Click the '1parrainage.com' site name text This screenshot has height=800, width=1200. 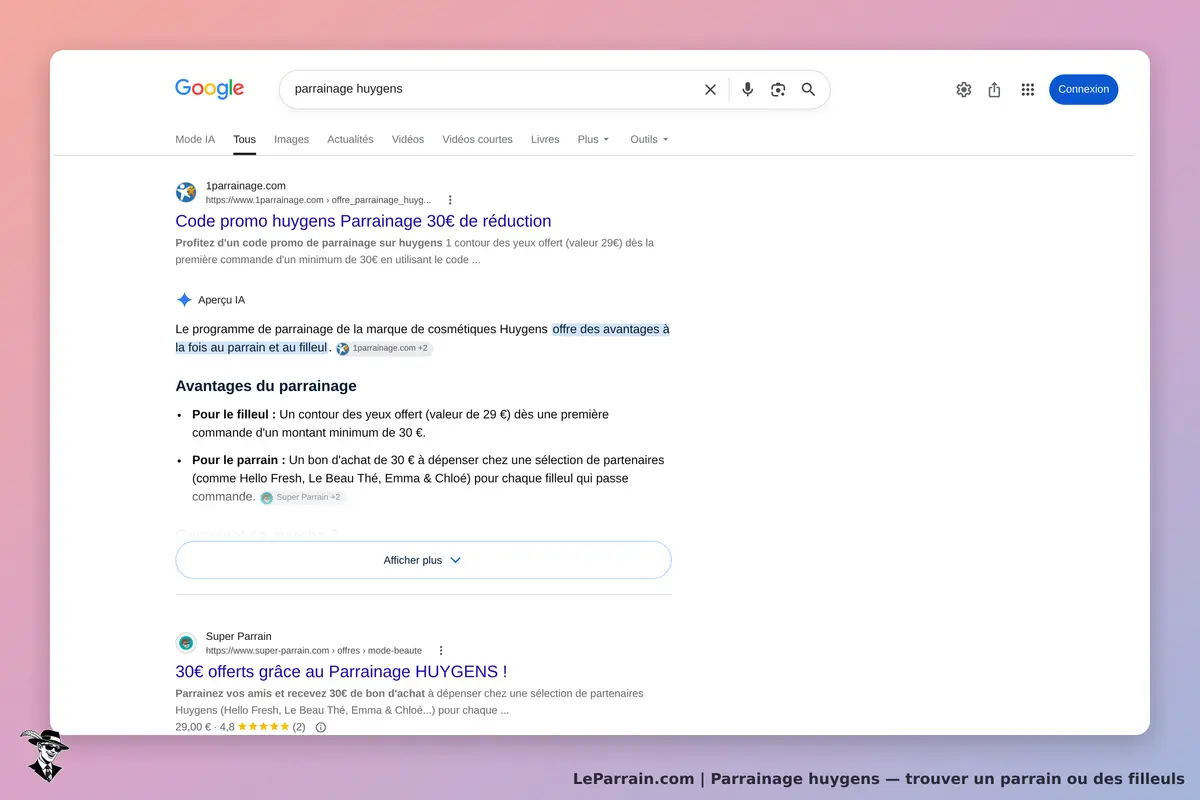246,186
